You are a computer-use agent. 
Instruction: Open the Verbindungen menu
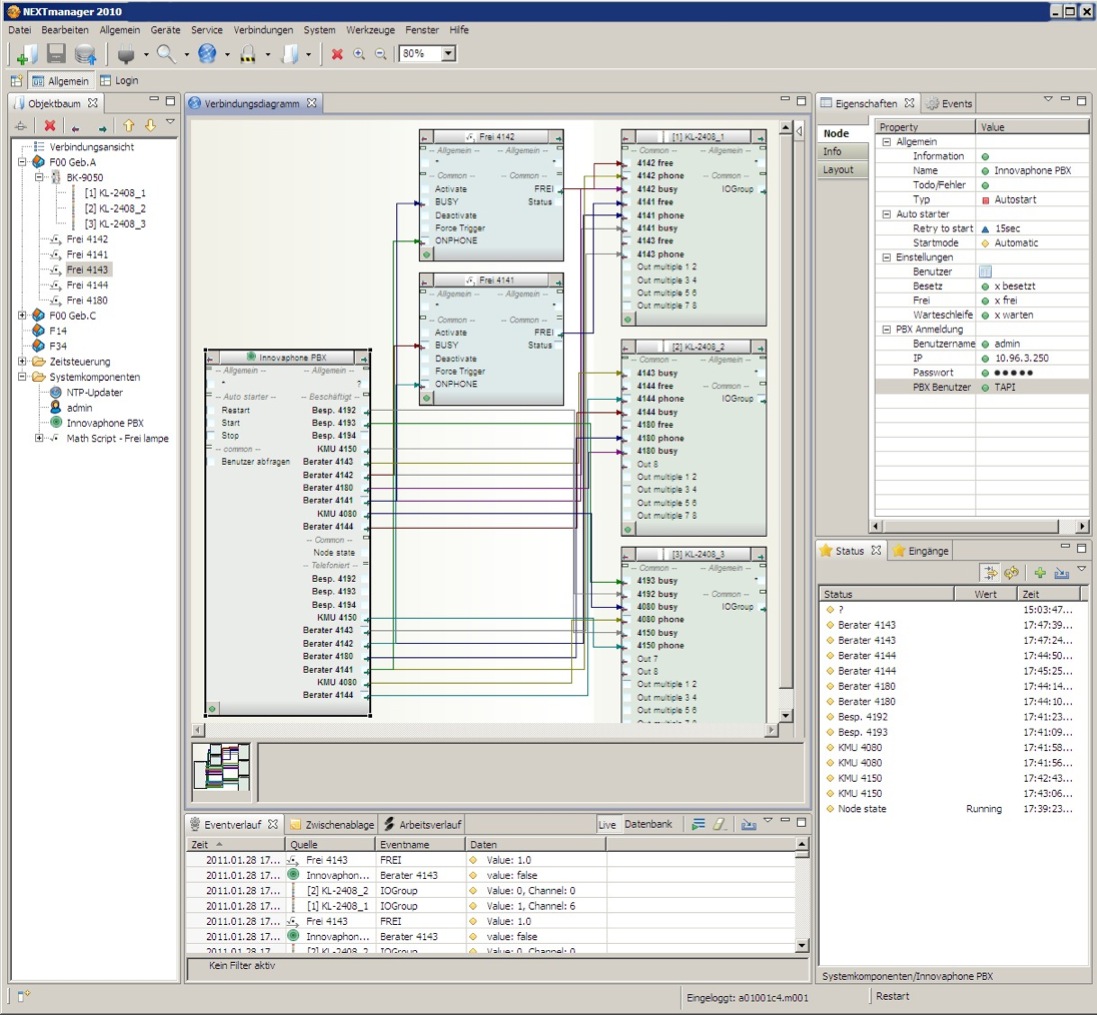pos(263,30)
